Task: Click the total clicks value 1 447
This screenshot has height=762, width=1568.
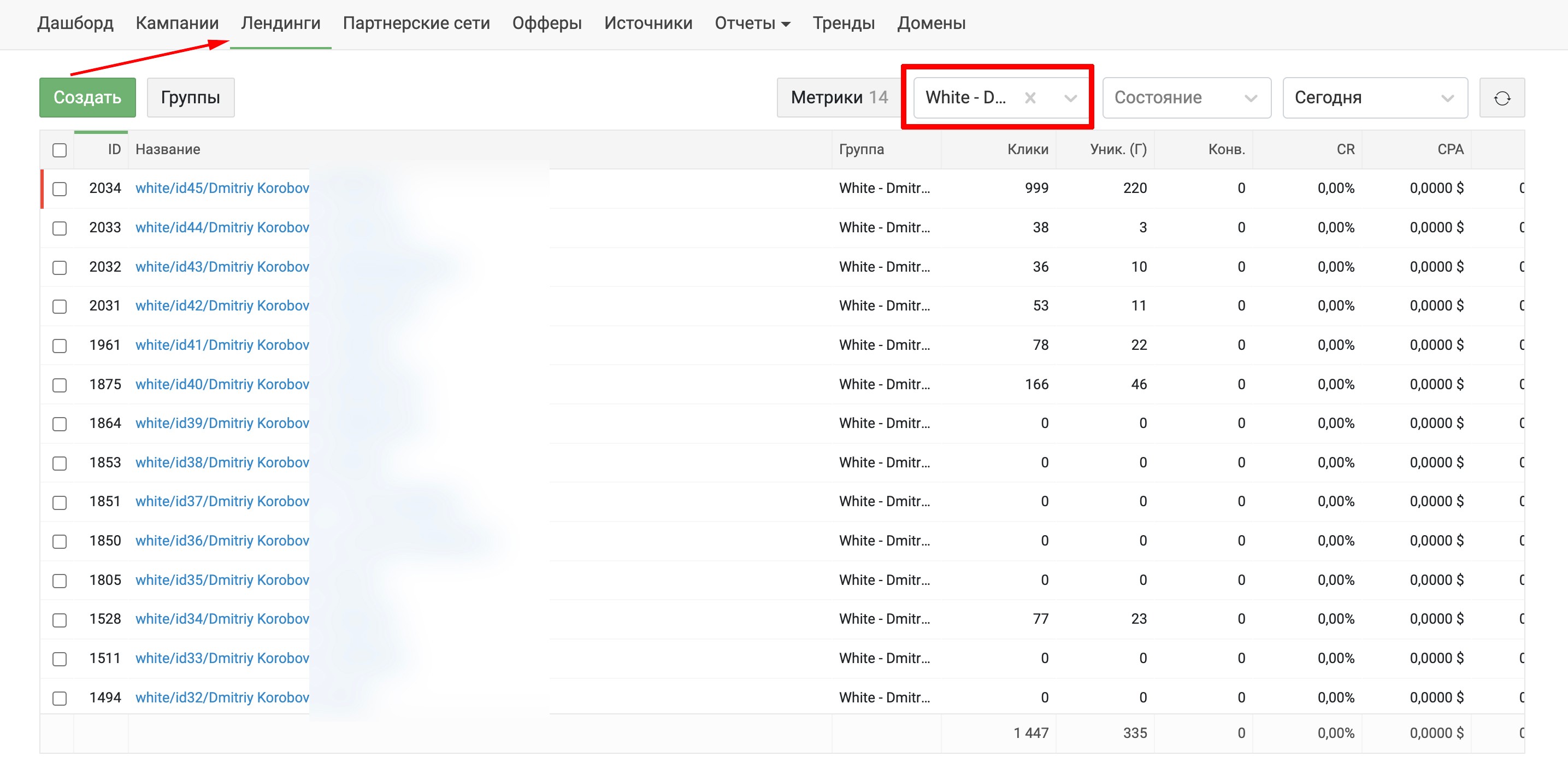Action: coord(1030,734)
